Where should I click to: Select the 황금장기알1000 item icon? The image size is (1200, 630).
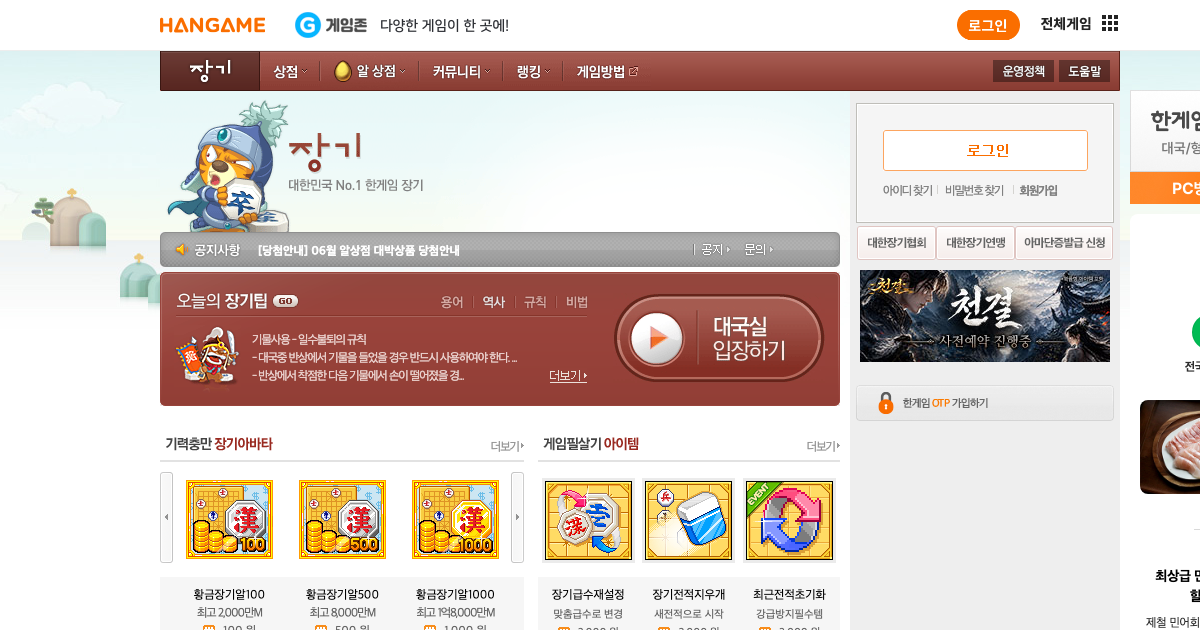[455, 519]
